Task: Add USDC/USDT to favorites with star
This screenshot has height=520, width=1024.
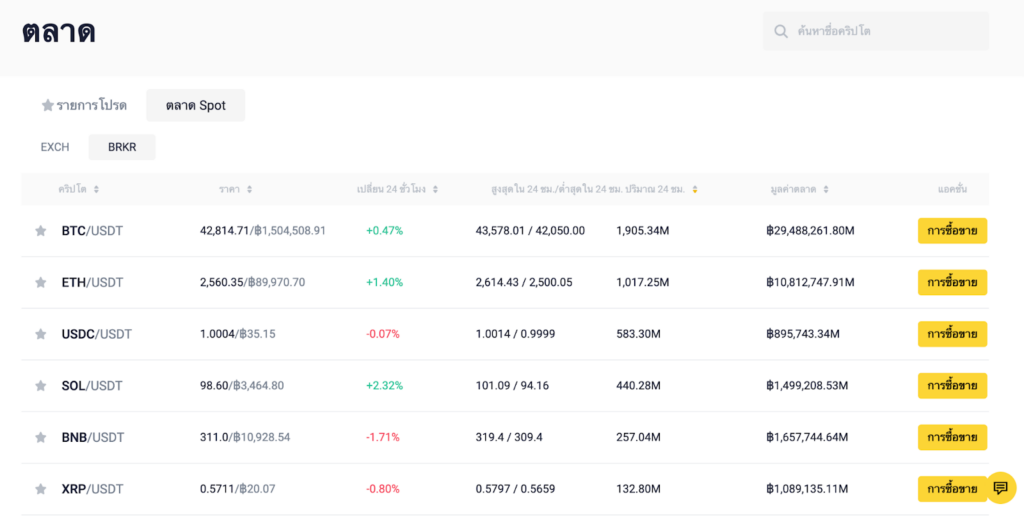Action: pos(41,334)
